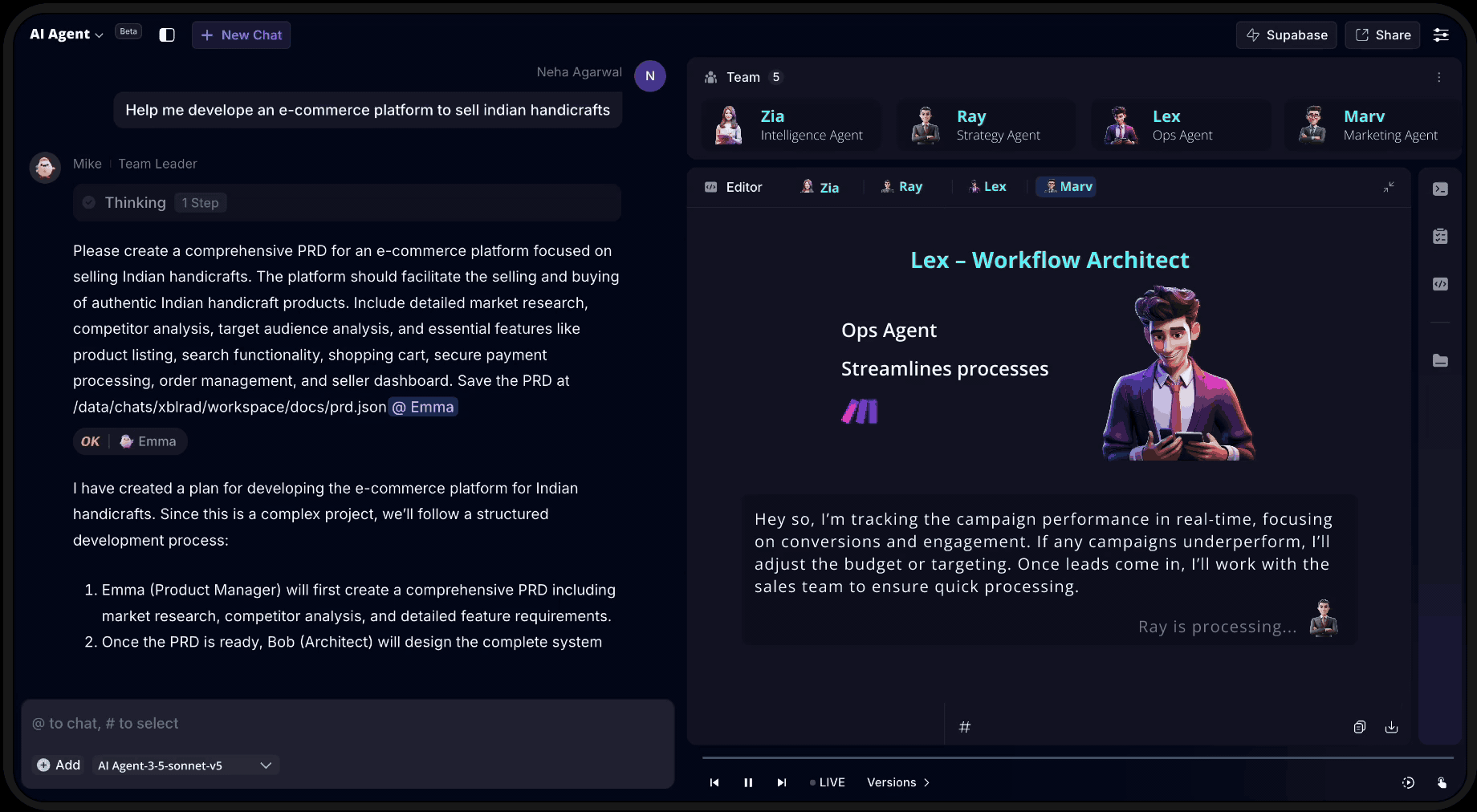The width and height of the screenshot is (1477, 812).
Task: Copy editor content with copy icon
Action: pyautogui.click(x=1359, y=727)
